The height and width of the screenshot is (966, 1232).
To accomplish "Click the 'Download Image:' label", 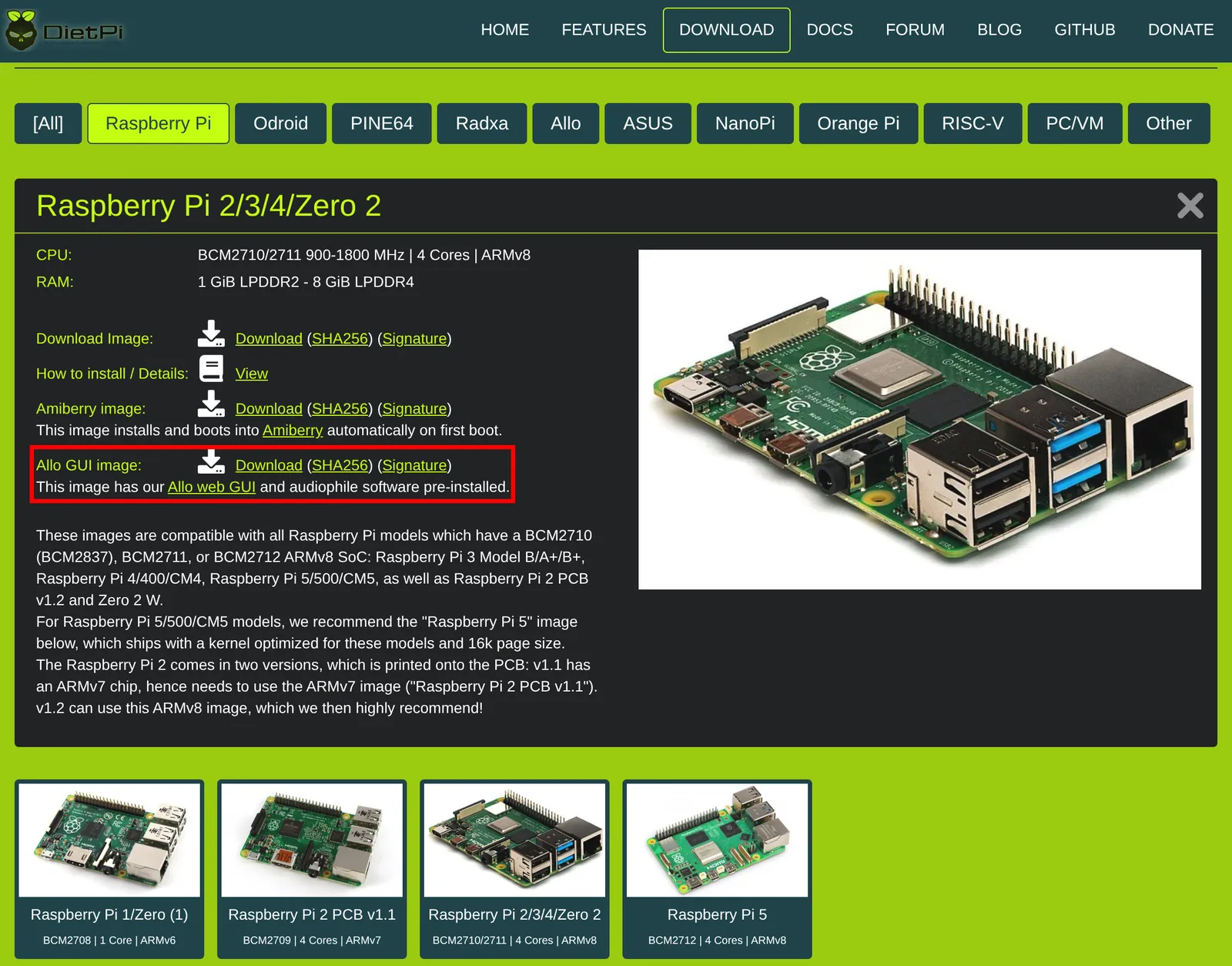I will (x=95, y=338).
